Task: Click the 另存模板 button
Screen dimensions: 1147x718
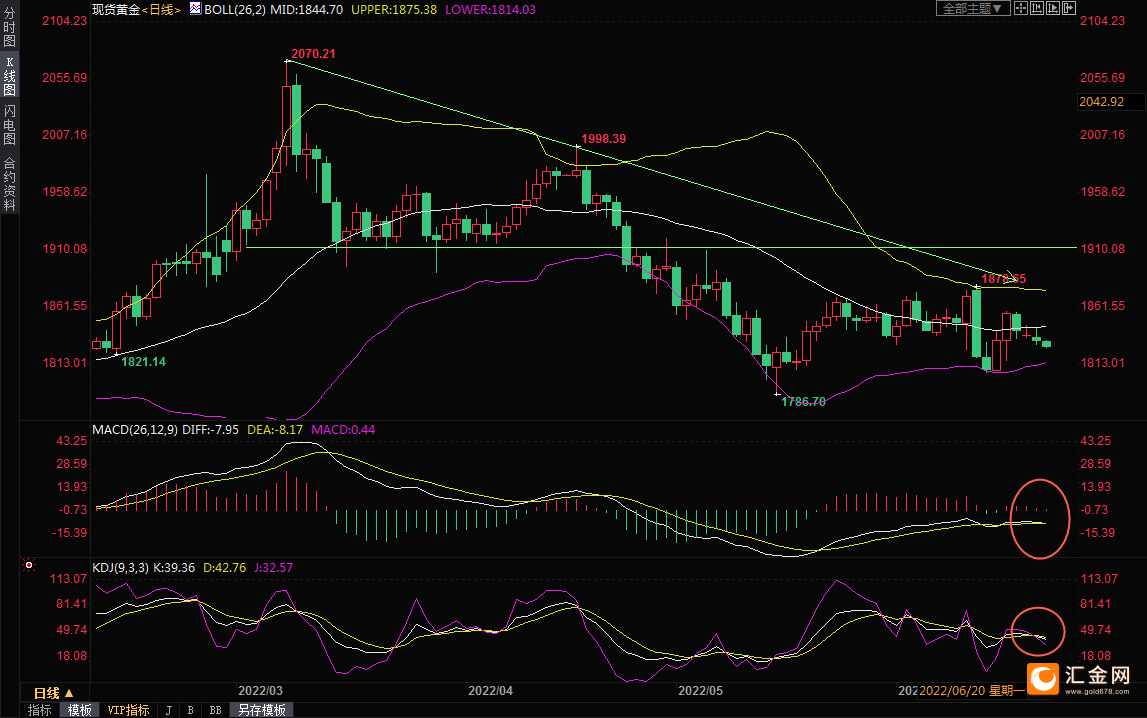Action: tap(262, 710)
